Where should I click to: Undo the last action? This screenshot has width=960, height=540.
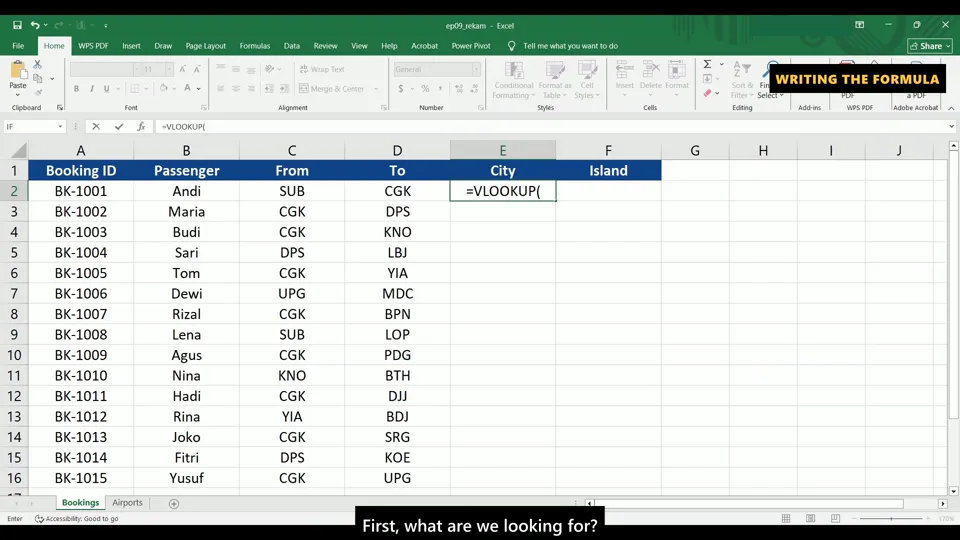point(35,25)
